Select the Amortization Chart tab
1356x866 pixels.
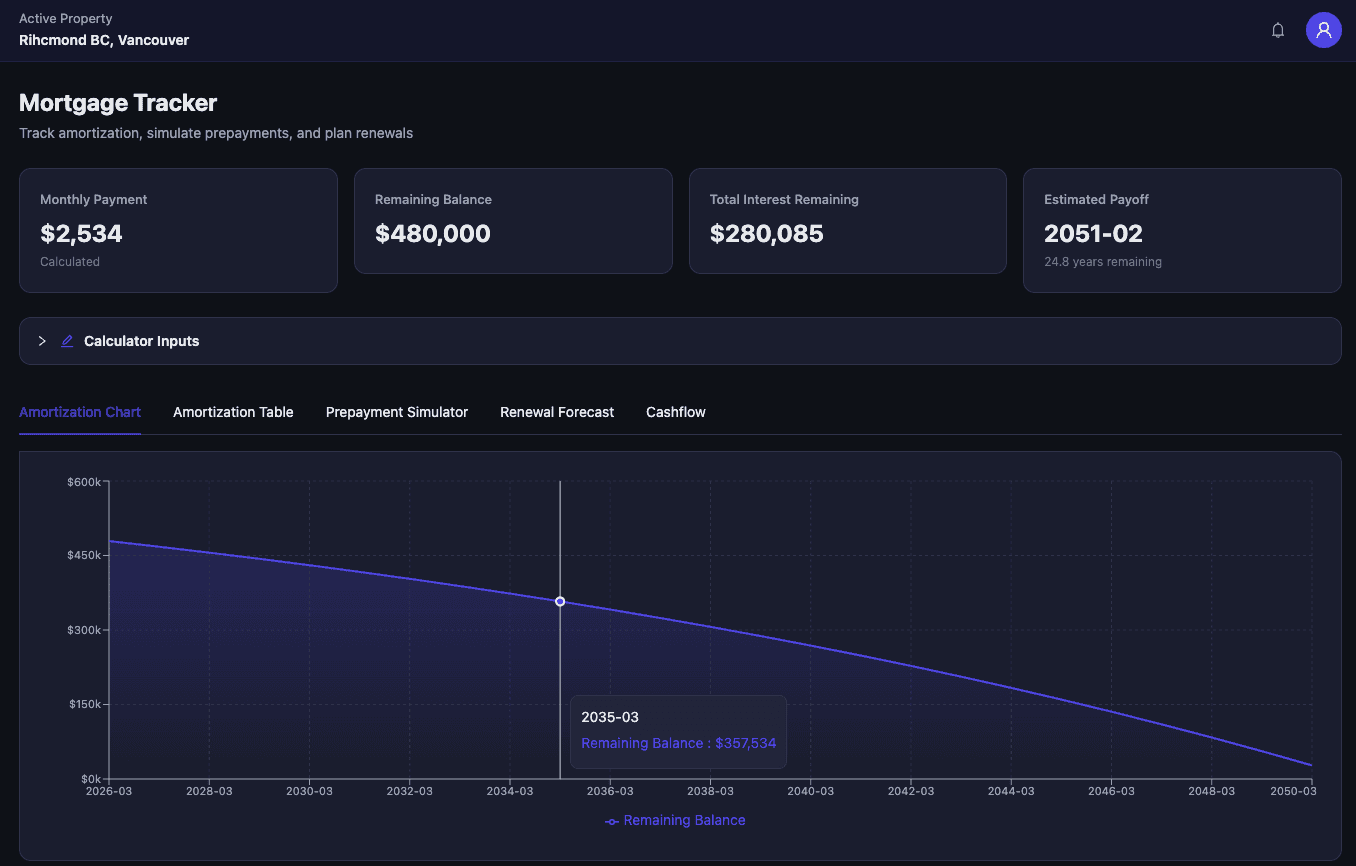pyautogui.click(x=80, y=412)
